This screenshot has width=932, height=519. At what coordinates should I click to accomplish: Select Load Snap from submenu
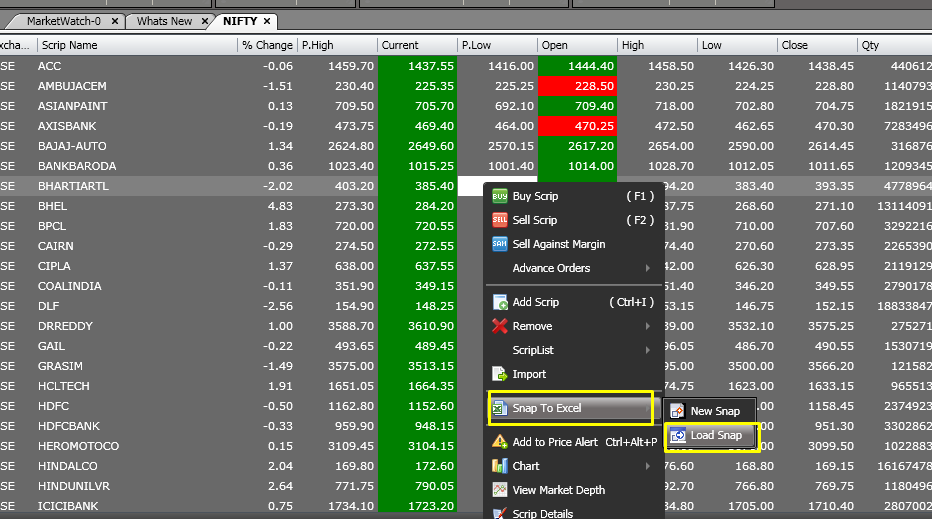tap(711, 435)
